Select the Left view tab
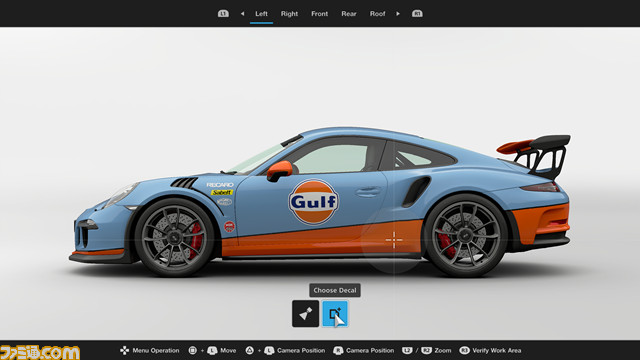This screenshot has width=640, height=360. (x=261, y=13)
